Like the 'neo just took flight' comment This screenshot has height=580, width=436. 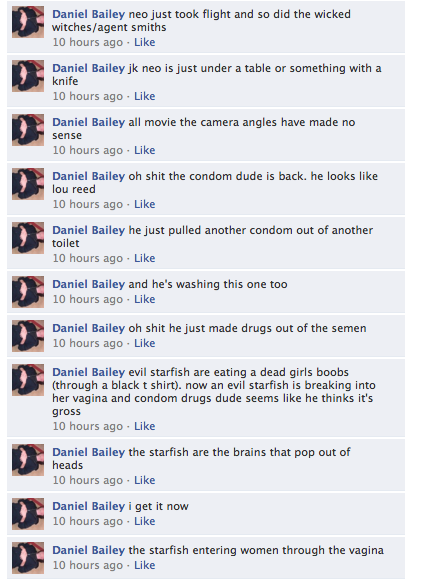click(x=144, y=42)
